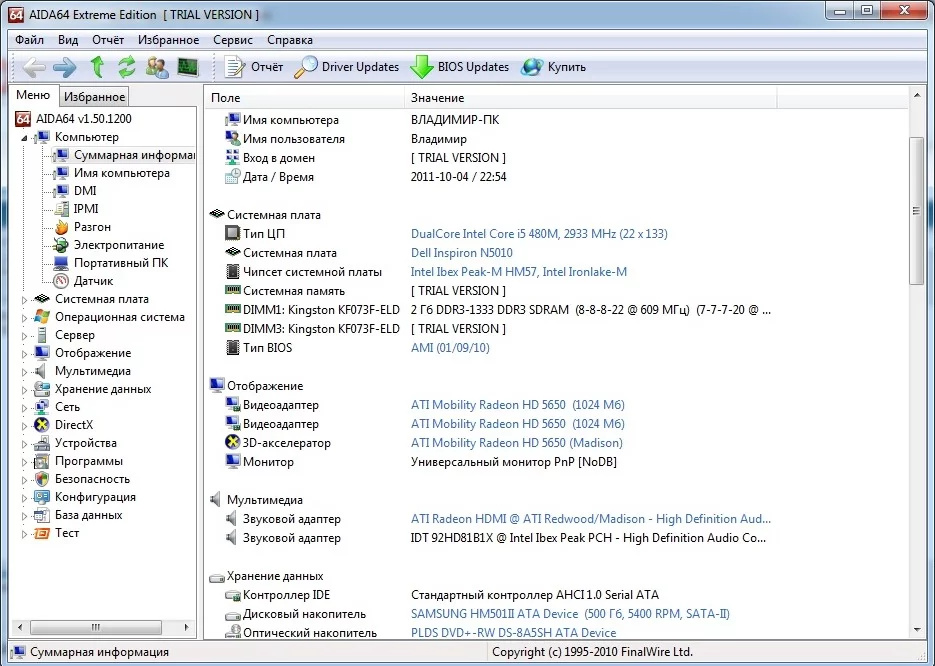Click the BIOS Updates green arrow button
This screenshot has width=935, height=666.
coord(460,67)
